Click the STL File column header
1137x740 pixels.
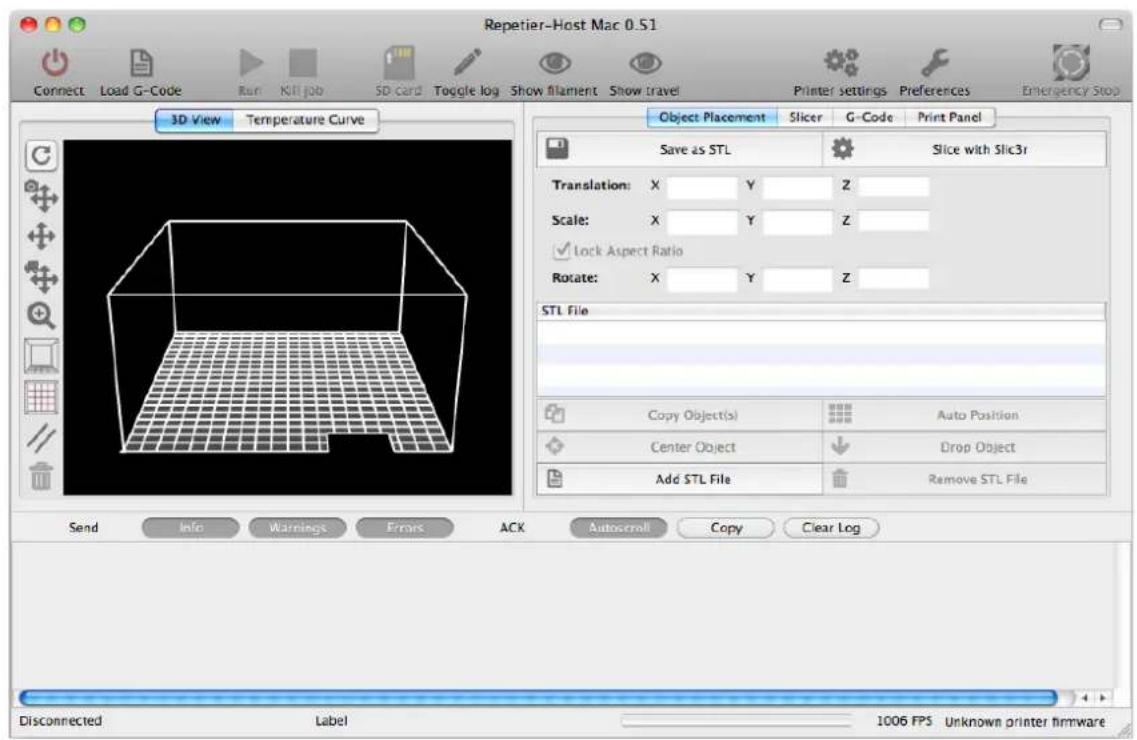(821, 311)
